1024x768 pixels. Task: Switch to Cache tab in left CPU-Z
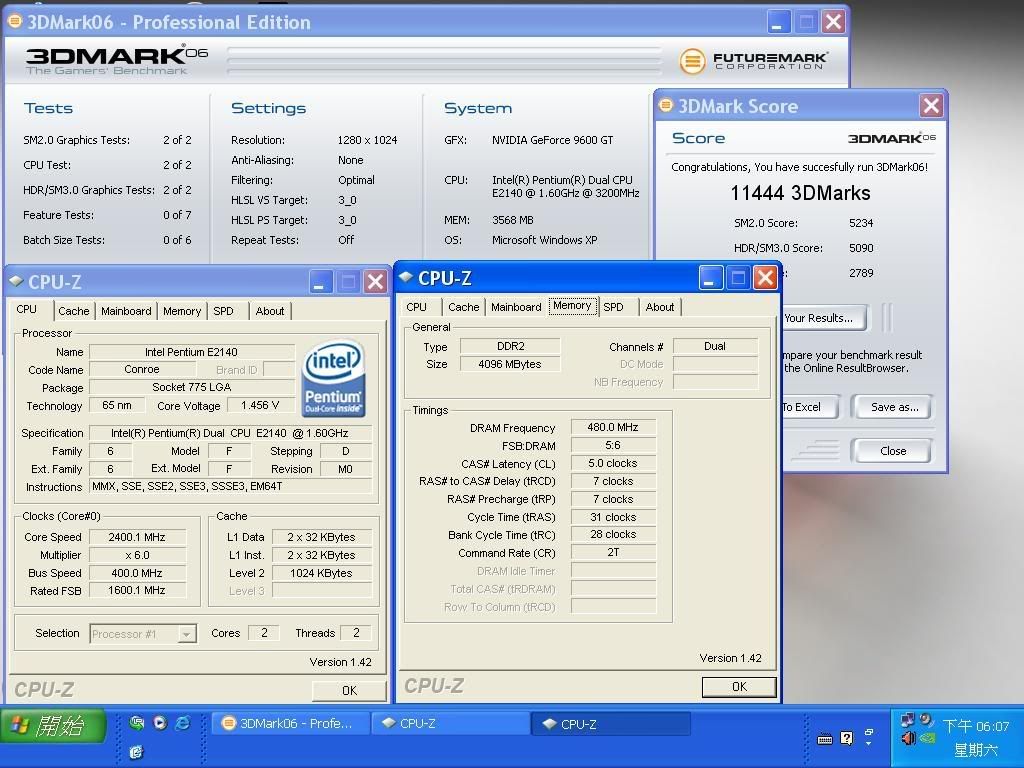point(74,311)
